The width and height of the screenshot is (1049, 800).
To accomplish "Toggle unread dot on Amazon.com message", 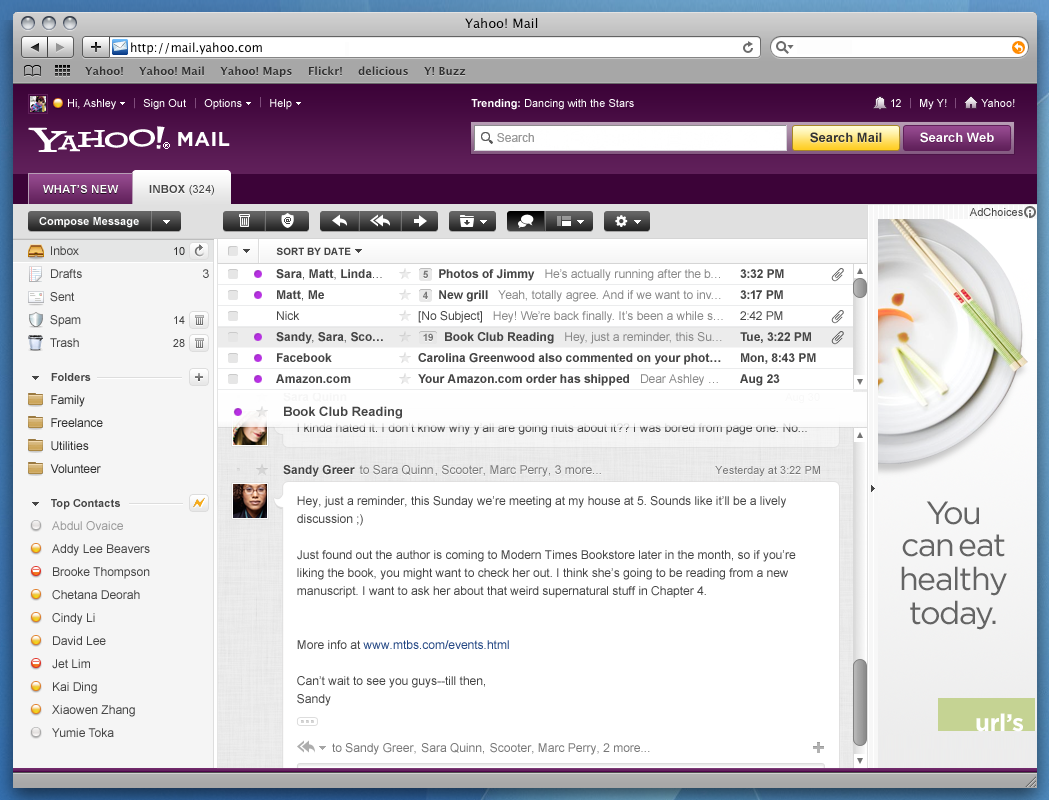I will point(258,379).
